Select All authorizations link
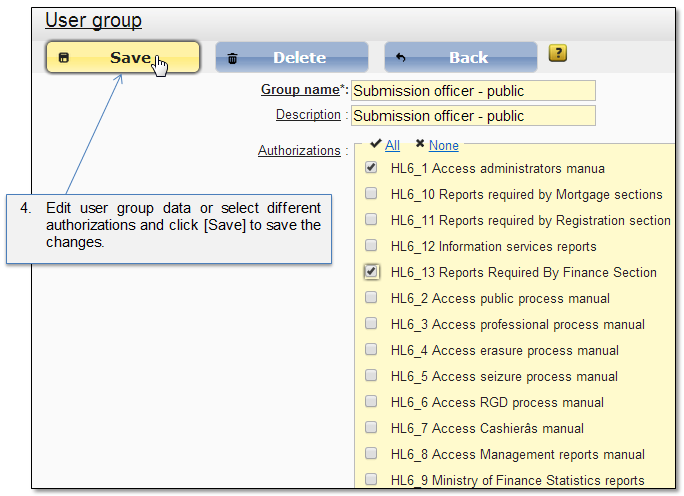Image resolution: width=684 pixels, height=496 pixels. [x=392, y=145]
